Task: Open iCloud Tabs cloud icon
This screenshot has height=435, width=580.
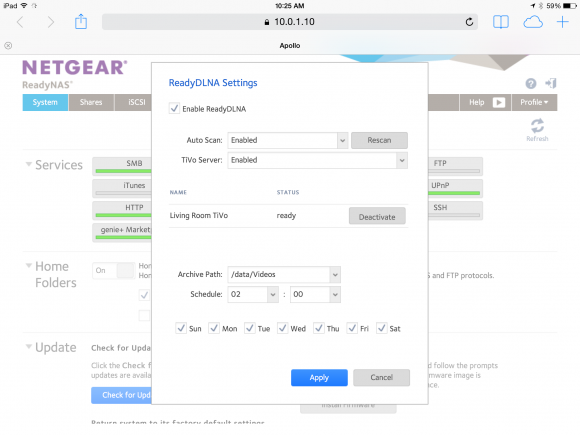Action: point(533,22)
